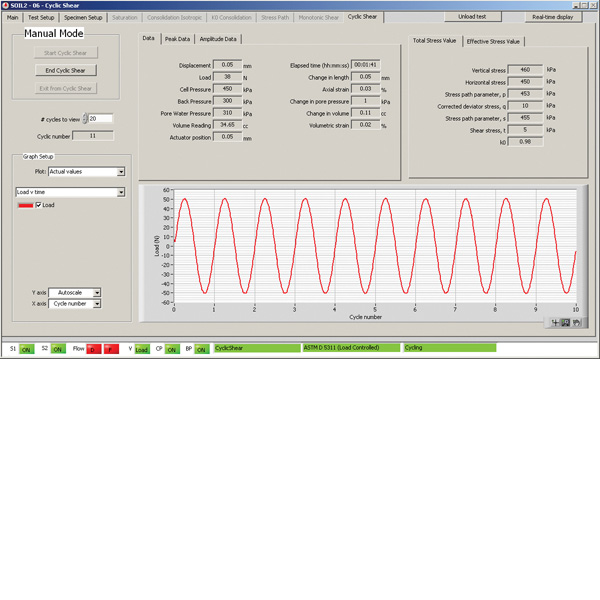The image size is (600, 600).
Task: Click the red Flow F indicator
Action: pyautogui.click(x=111, y=349)
